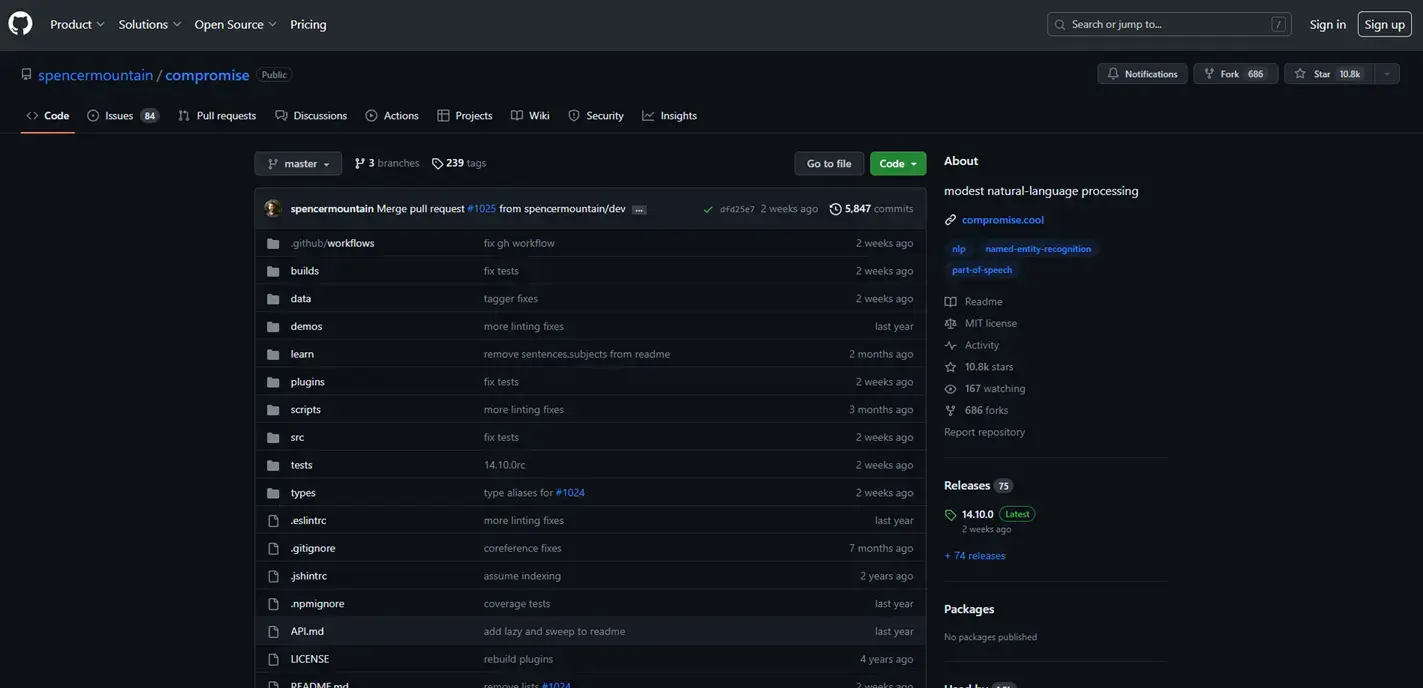
Task: Click the named-entity-recognition topic tag
Action: [1038, 249]
